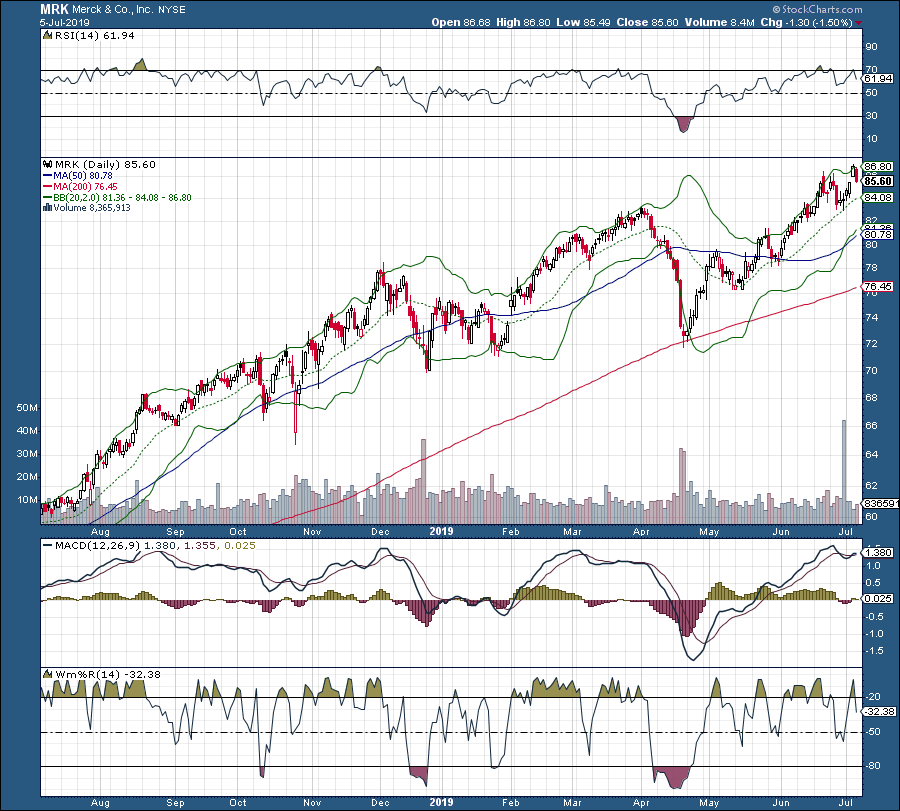This screenshot has width=900, height=811.
Task: Click the boxed -32.38 Williams %R axis value
Action: (879, 712)
